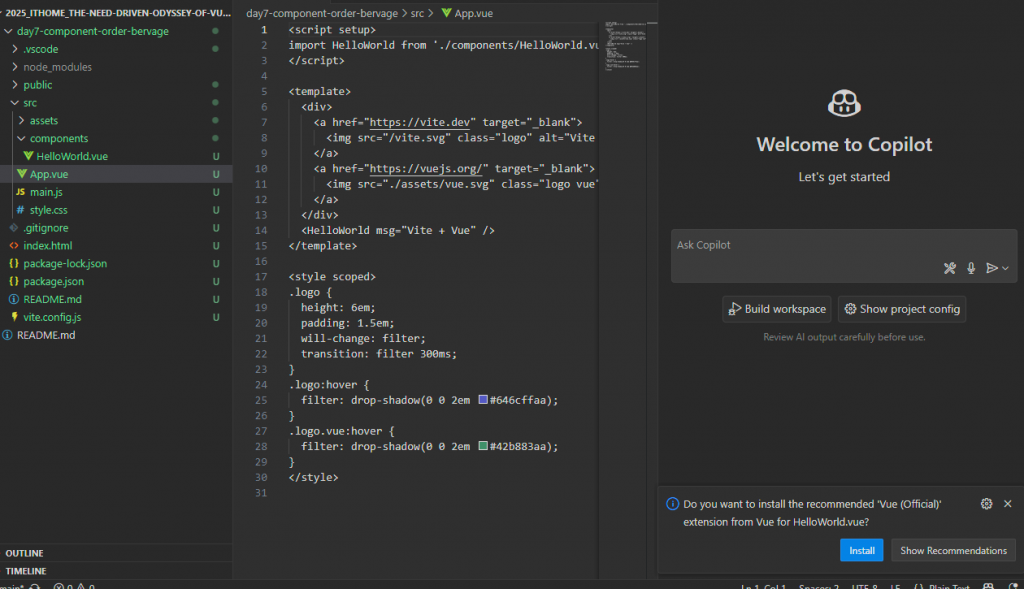
Task: Send the Copilot message
Action: 991,268
